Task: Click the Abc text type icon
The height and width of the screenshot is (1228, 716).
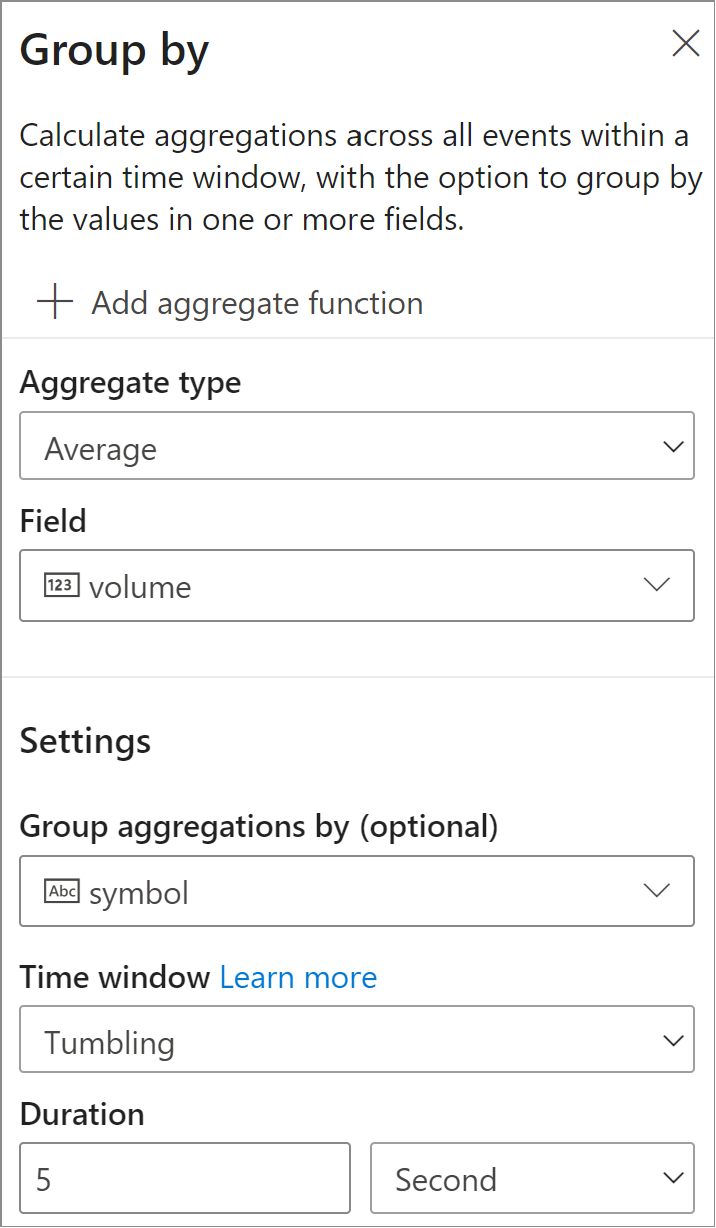Action: click(61, 891)
